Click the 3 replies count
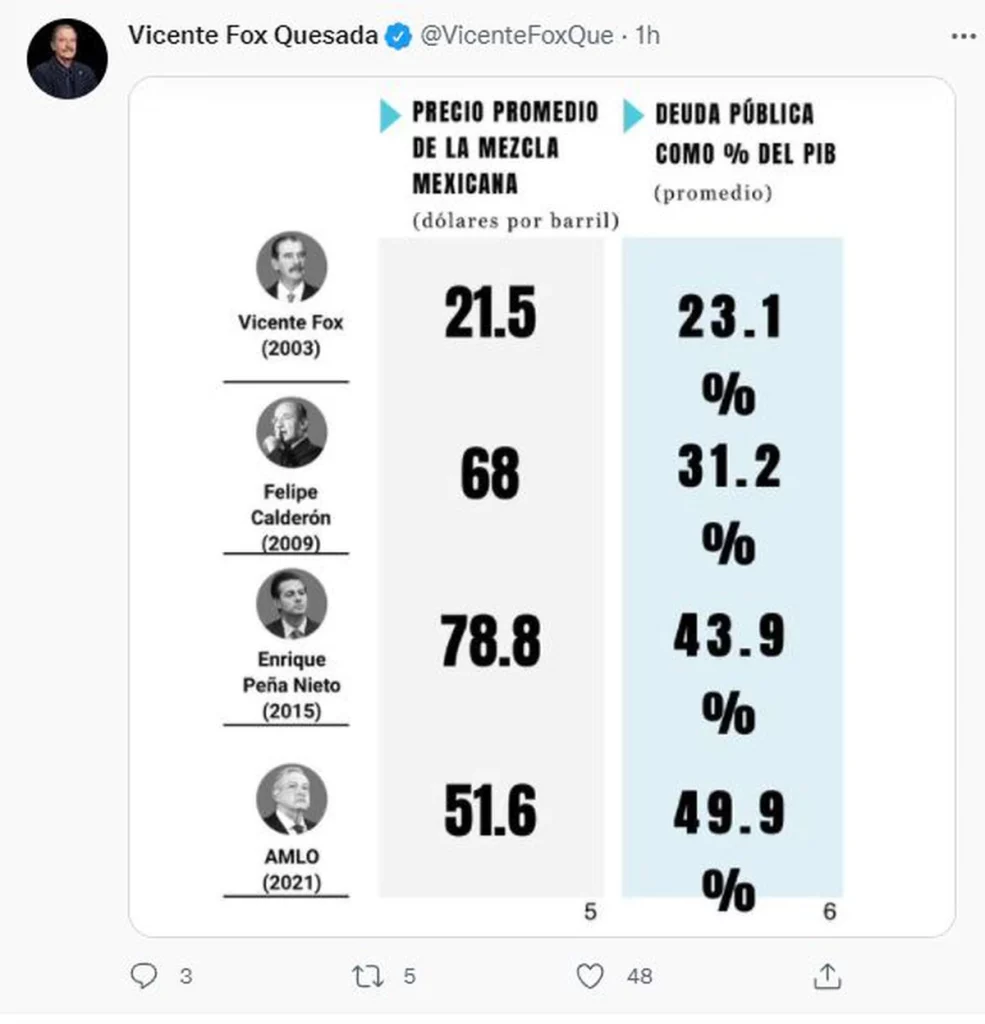985x1024 pixels. click(x=185, y=976)
